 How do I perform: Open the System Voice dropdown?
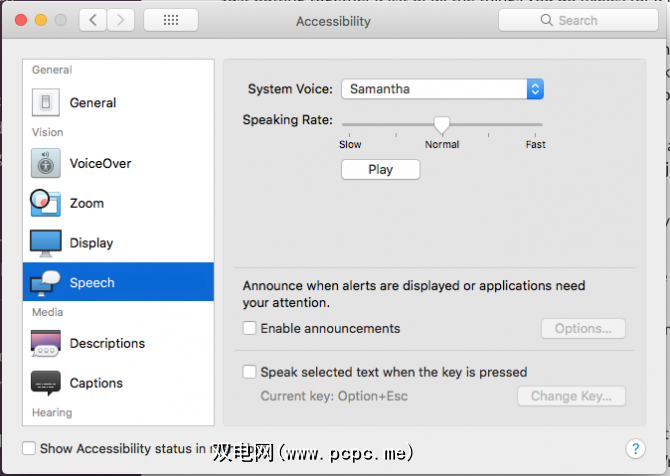(442, 89)
